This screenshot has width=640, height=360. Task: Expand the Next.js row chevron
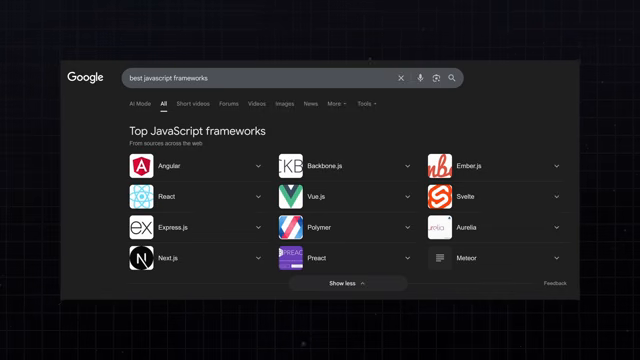(258, 258)
